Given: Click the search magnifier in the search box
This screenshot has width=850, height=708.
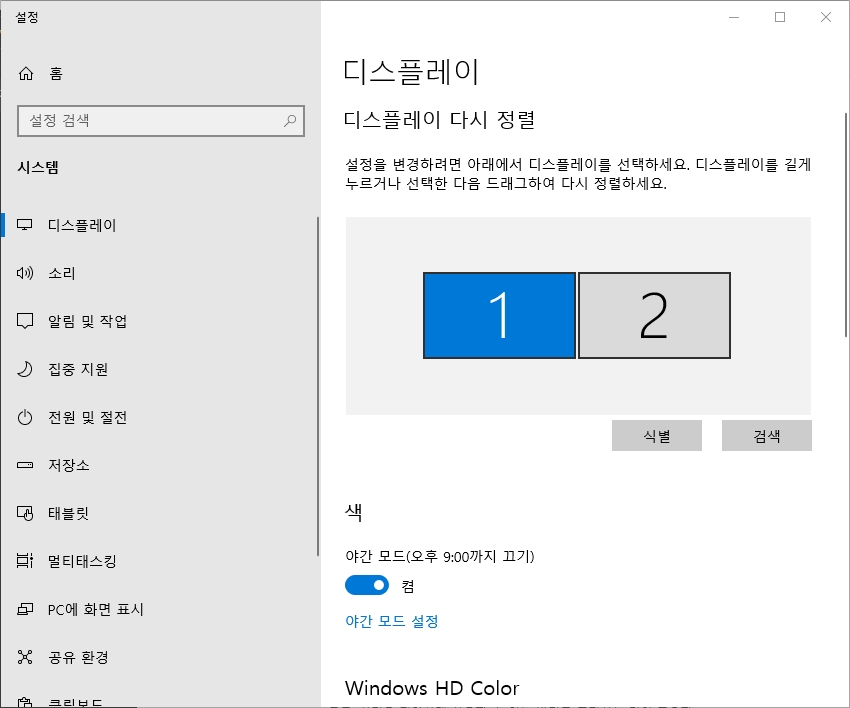Looking at the screenshot, I should 288,121.
